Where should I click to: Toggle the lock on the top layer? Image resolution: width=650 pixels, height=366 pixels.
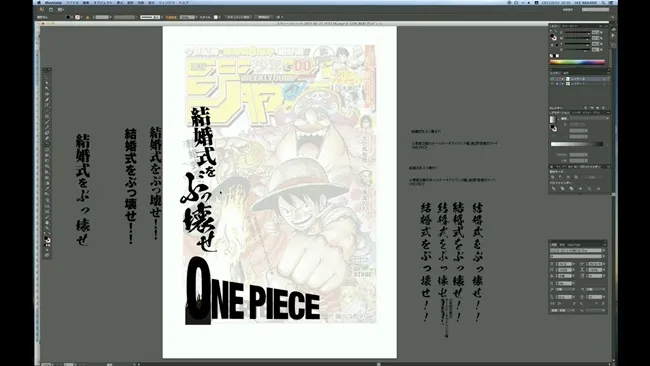557,79
